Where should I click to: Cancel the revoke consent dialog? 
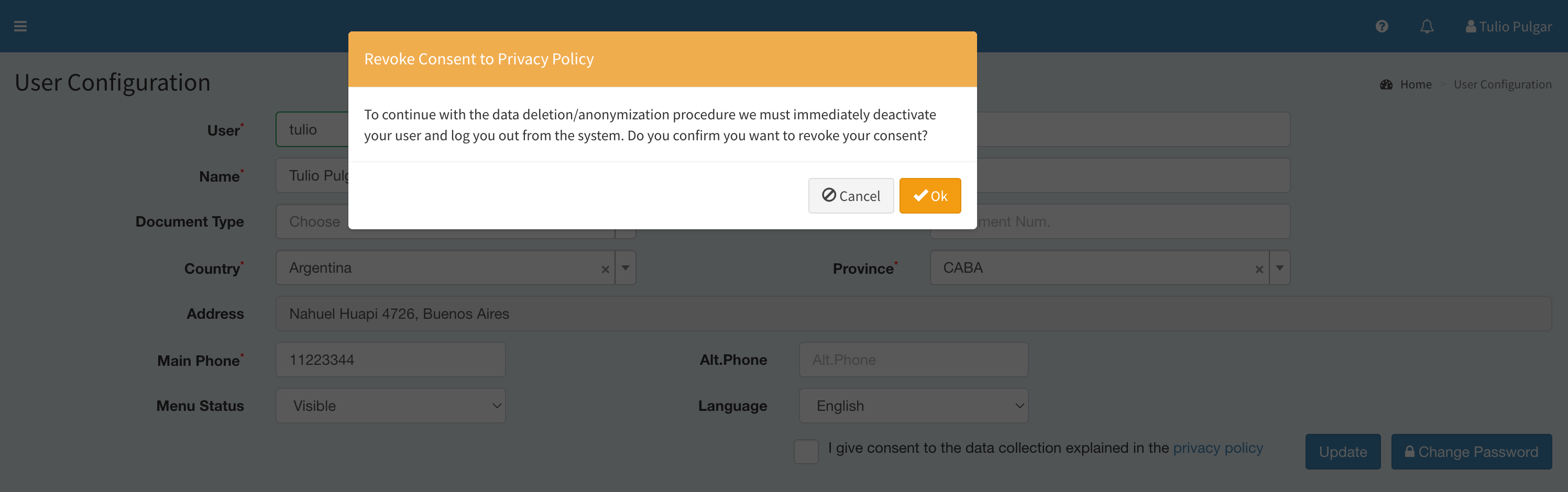coord(850,196)
